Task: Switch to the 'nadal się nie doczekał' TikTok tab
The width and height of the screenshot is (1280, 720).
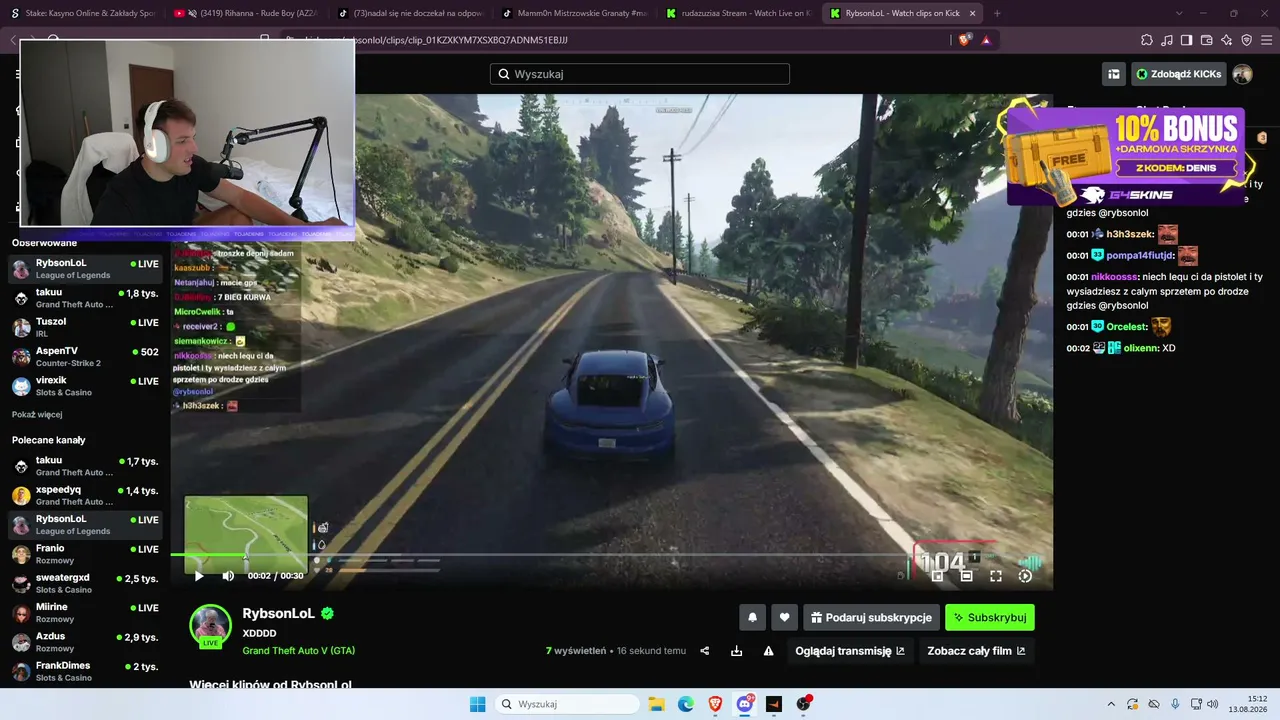Action: (408, 13)
